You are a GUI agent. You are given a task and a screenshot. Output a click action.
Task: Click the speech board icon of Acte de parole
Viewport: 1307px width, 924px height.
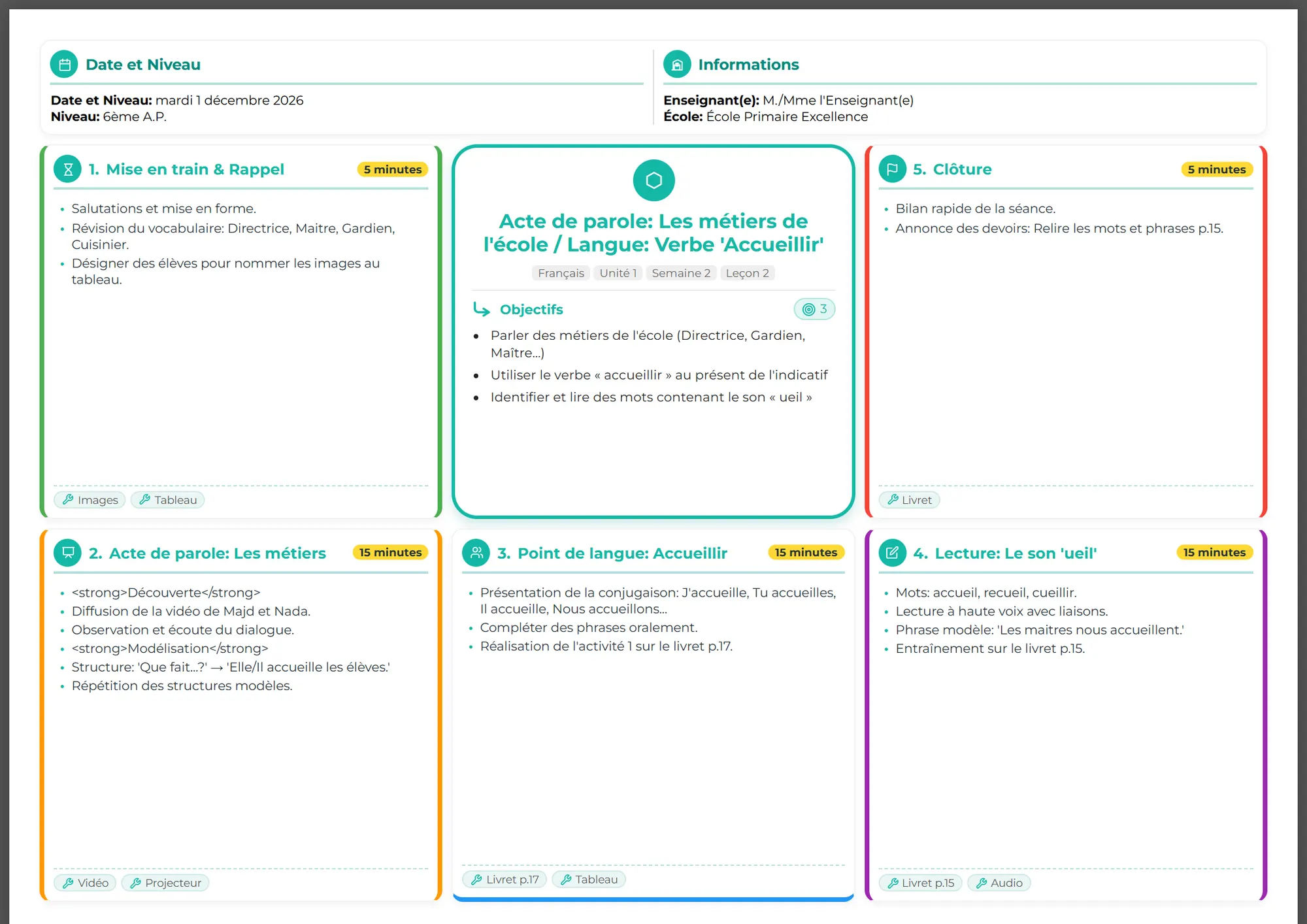[67, 553]
